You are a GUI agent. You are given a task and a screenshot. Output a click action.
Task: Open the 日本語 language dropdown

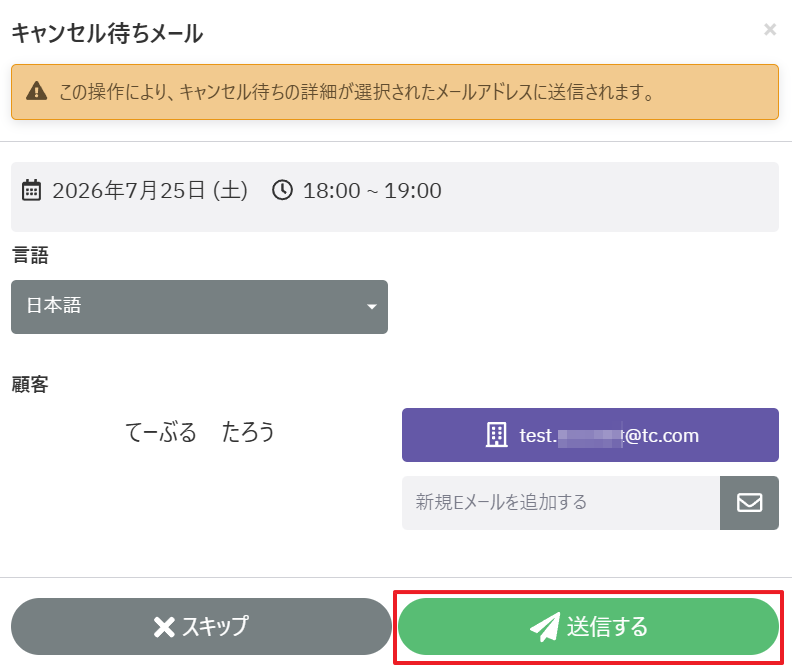click(x=200, y=306)
